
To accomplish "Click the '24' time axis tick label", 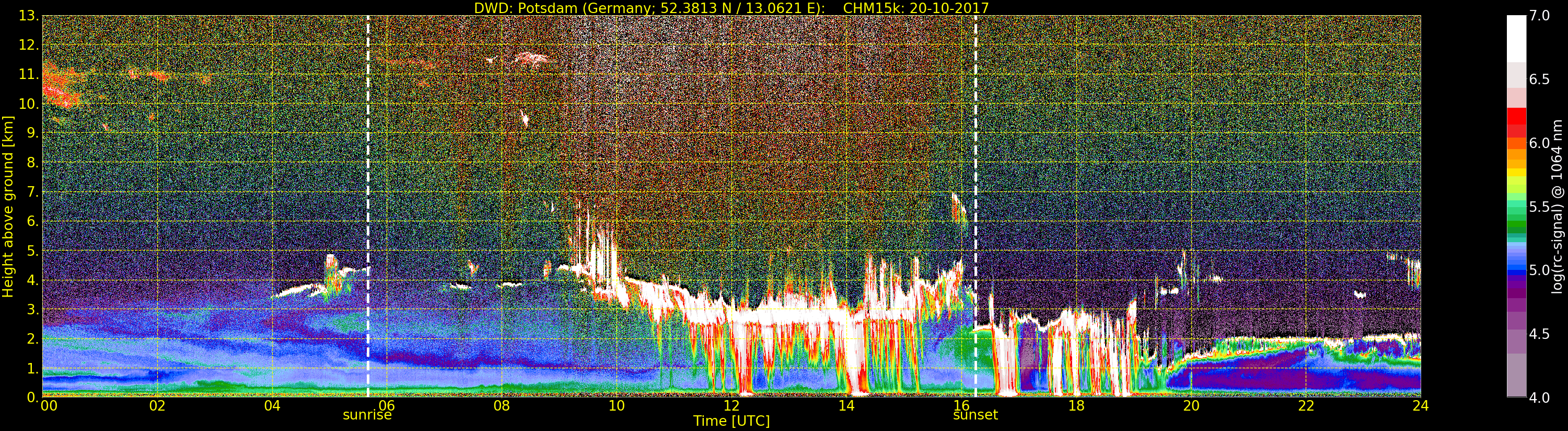I will (x=1420, y=405).
